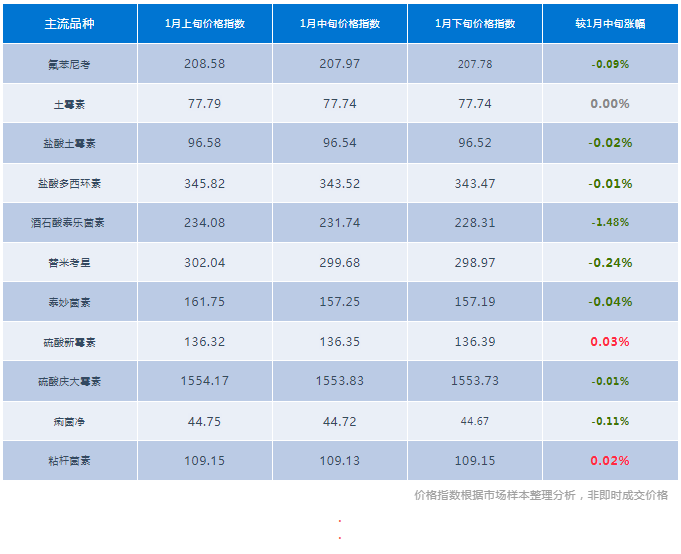Click the 主流品种 column header
The height and width of the screenshot is (554, 681).
point(69,24)
